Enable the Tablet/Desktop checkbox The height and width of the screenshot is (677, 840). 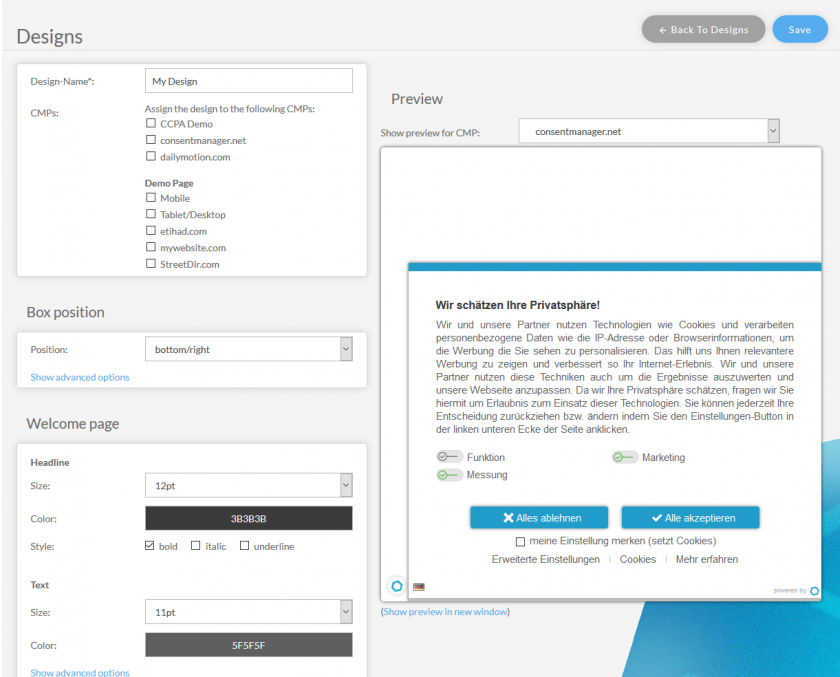[x=151, y=214]
